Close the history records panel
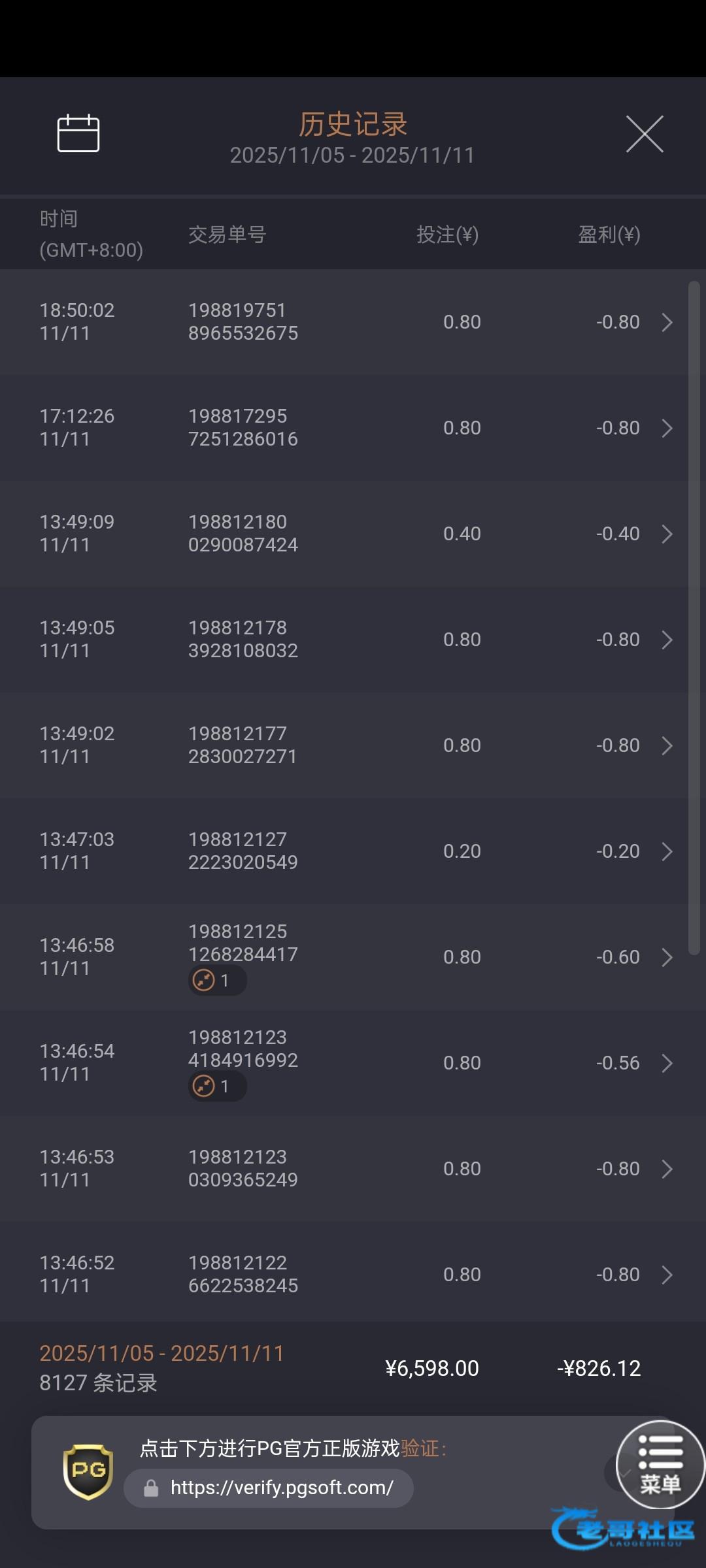Image resolution: width=706 pixels, height=1568 pixels. pos(645,134)
